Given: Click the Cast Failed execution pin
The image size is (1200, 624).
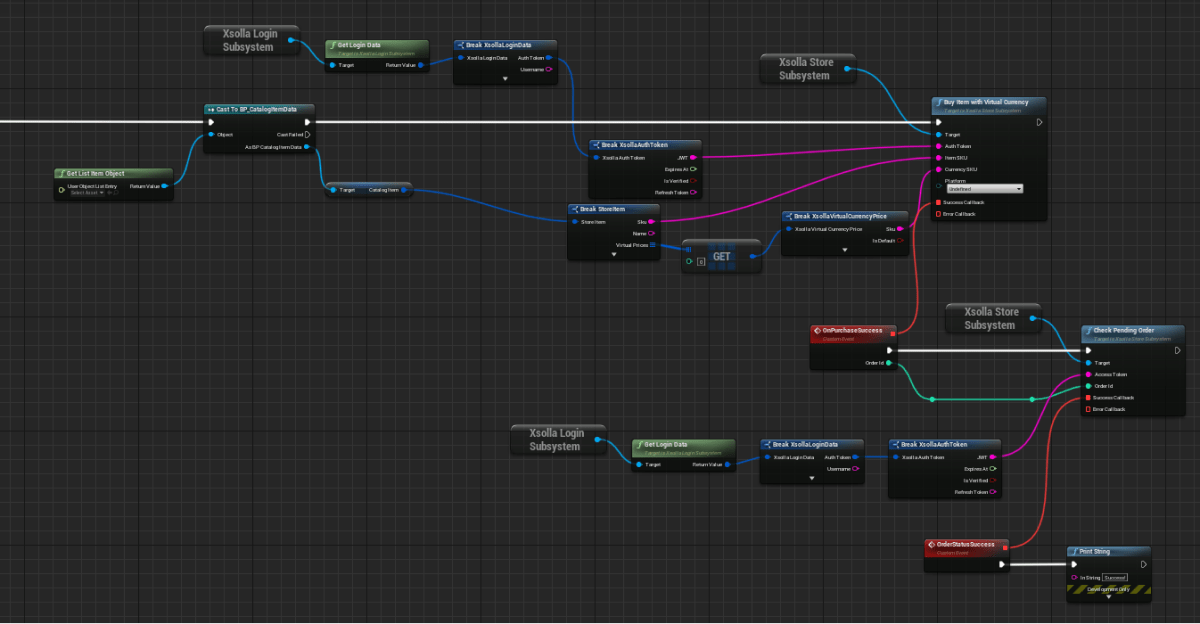Looking at the screenshot, I should (307, 134).
